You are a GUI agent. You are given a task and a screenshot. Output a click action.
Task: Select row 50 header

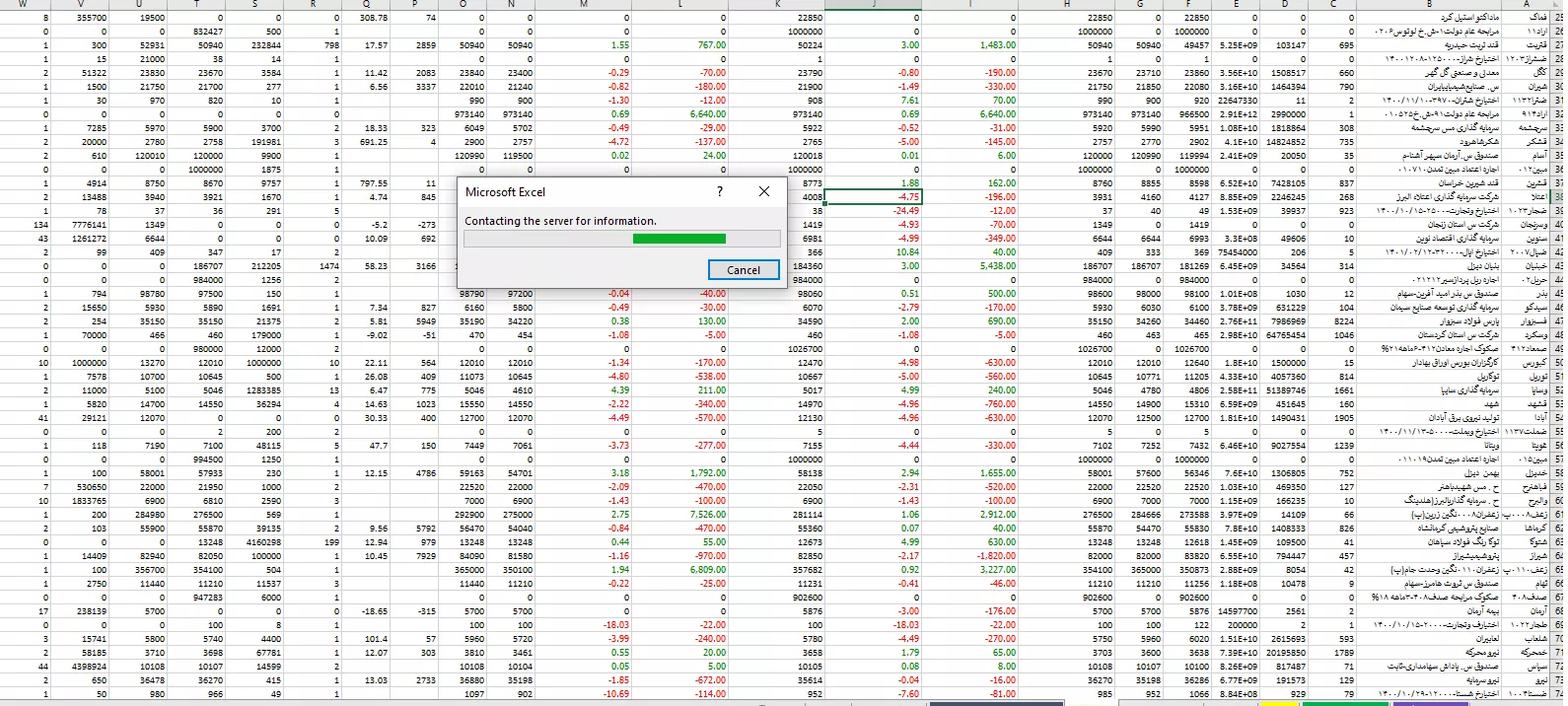(1560, 363)
